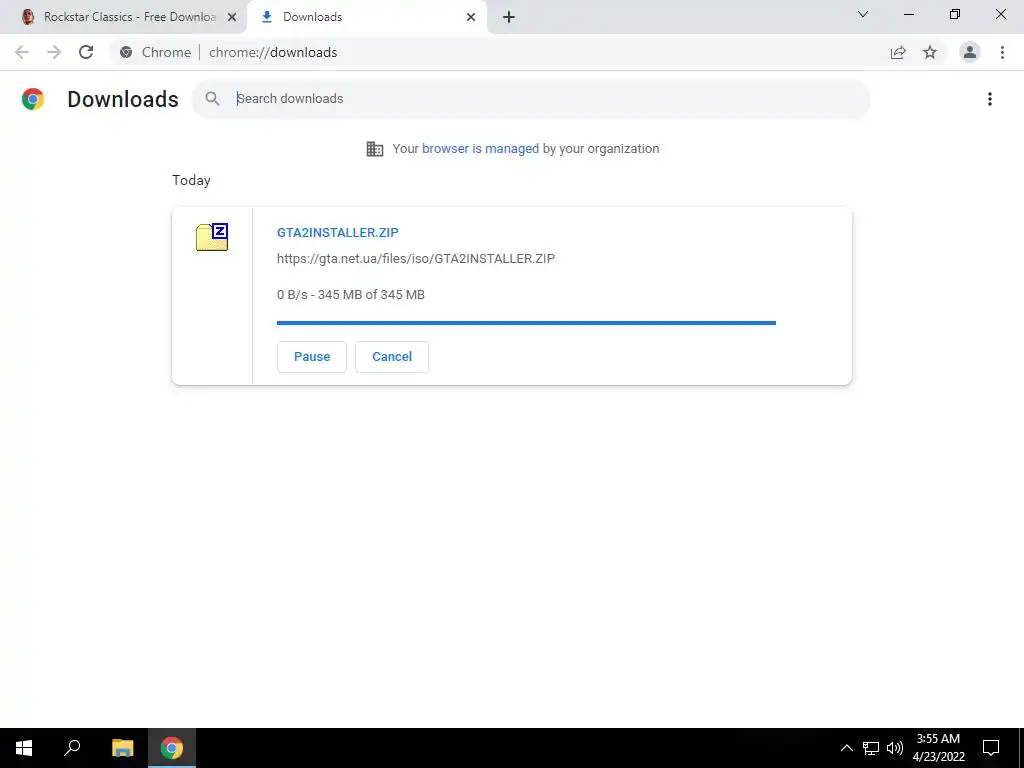Click the search magnifier icon in Downloads

coord(212,99)
